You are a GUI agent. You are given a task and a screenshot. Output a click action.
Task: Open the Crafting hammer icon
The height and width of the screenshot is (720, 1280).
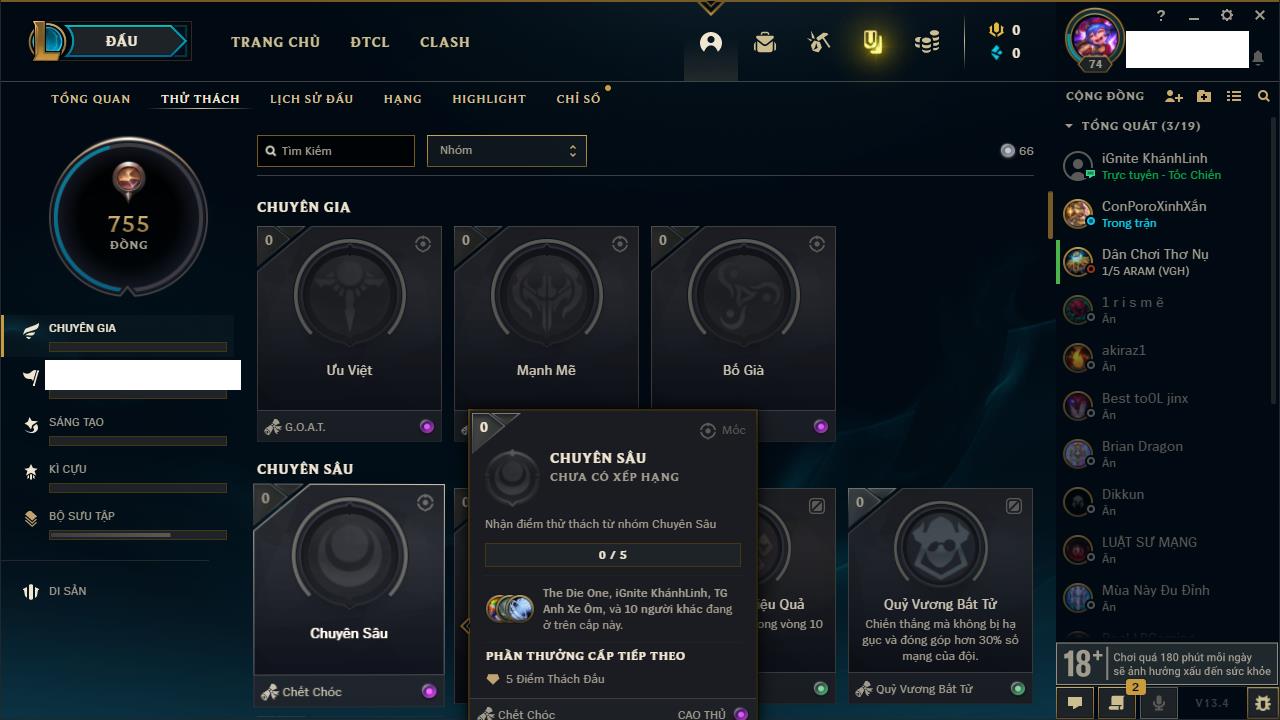point(819,42)
